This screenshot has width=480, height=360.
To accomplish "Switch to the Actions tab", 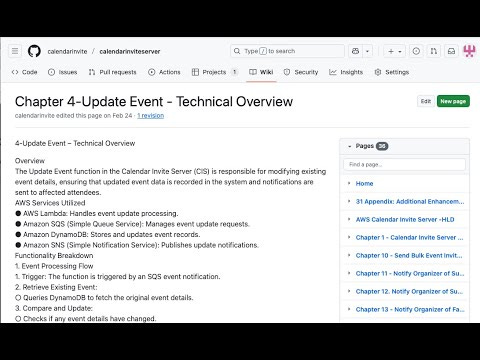I will 164,72.
